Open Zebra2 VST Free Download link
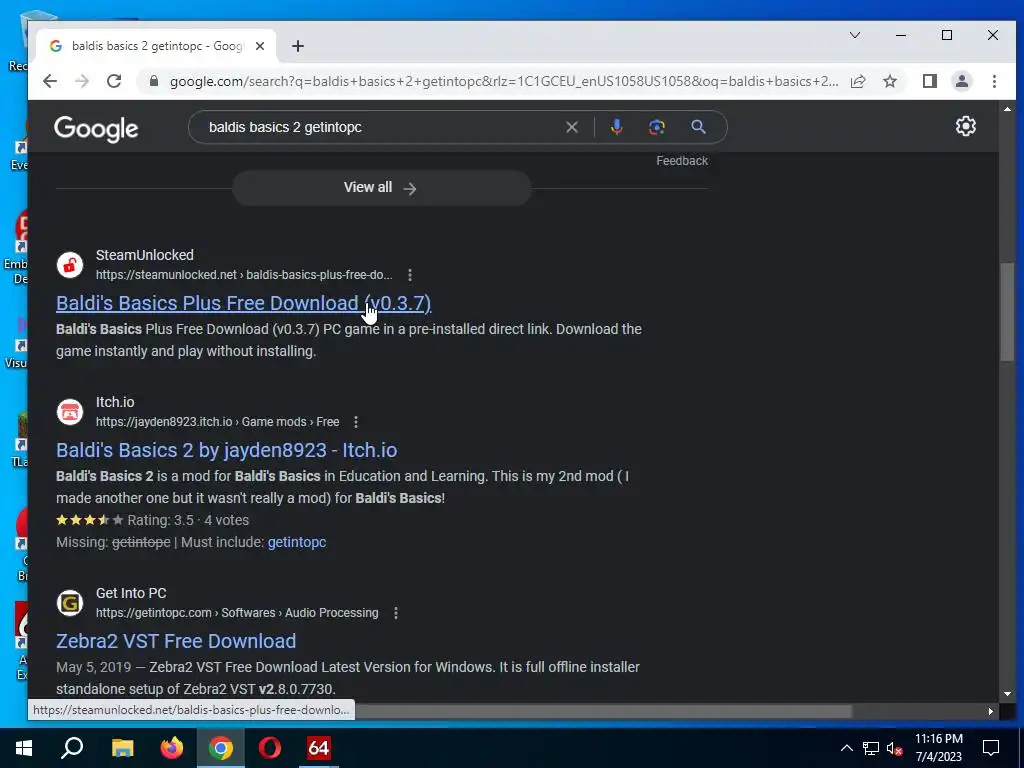Viewport: 1024px width, 768px height. pos(176,641)
